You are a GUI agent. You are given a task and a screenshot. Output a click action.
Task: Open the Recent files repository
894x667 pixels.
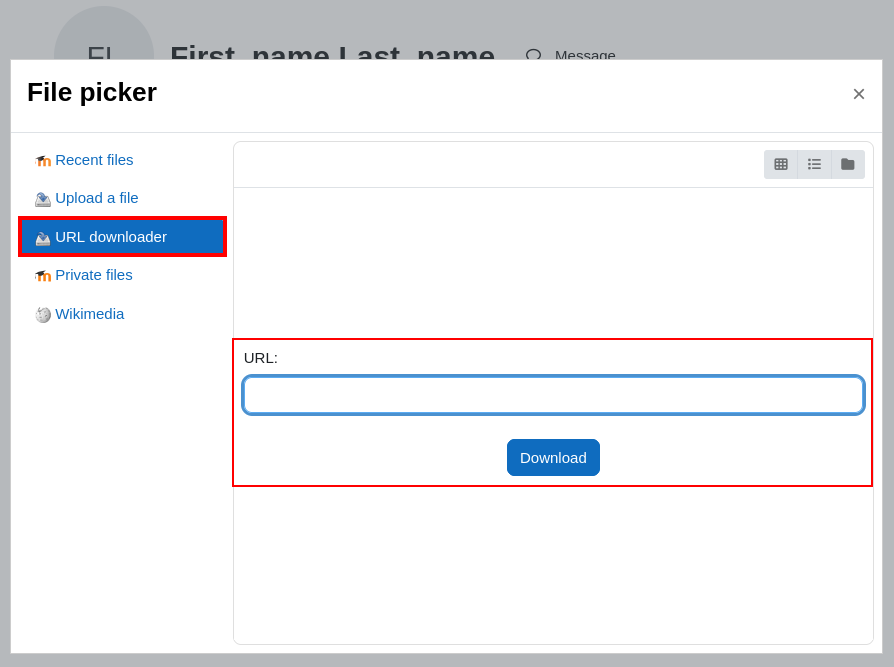click(94, 160)
